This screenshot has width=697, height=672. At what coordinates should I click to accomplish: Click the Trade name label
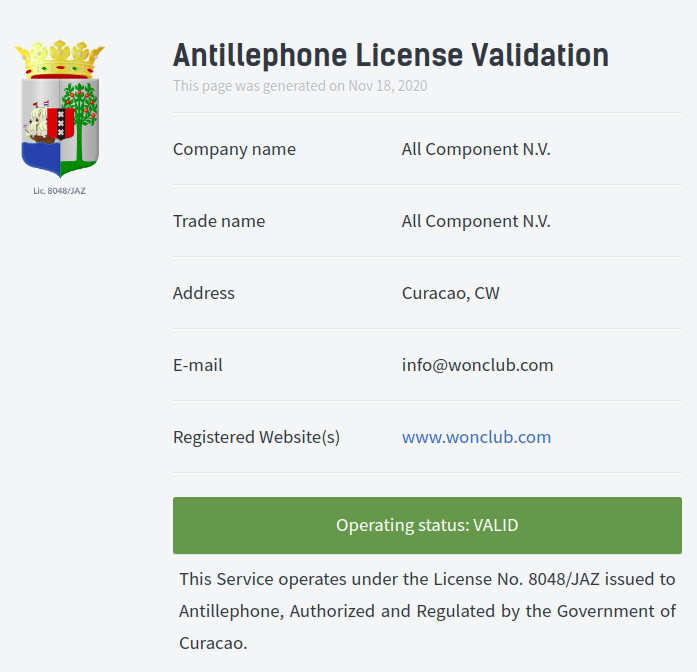click(x=219, y=221)
